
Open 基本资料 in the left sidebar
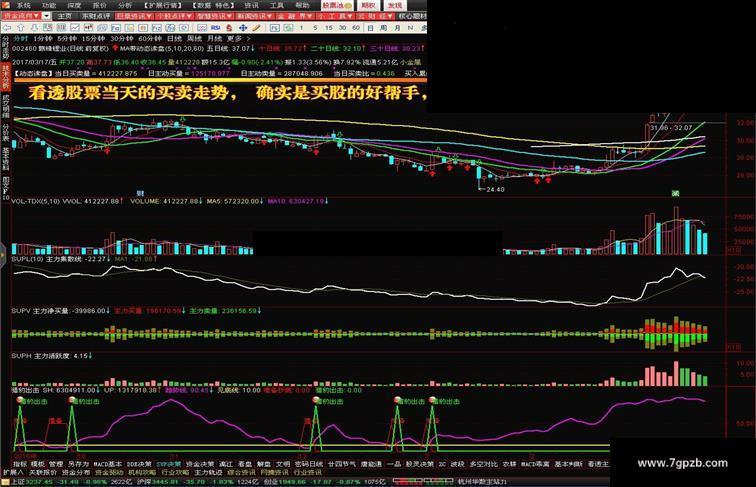click(6, 160)
